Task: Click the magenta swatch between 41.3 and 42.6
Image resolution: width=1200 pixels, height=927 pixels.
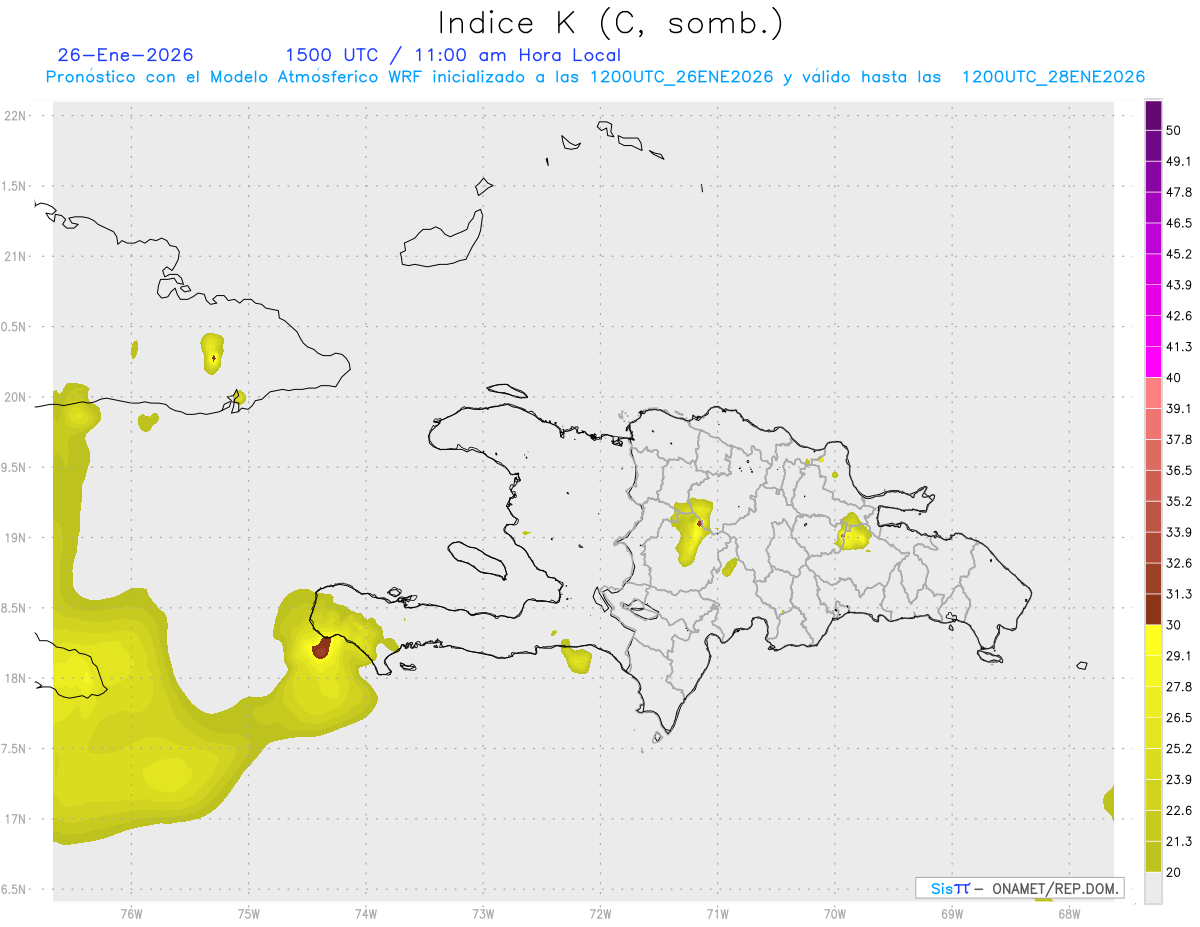Action: point(1154,331)
